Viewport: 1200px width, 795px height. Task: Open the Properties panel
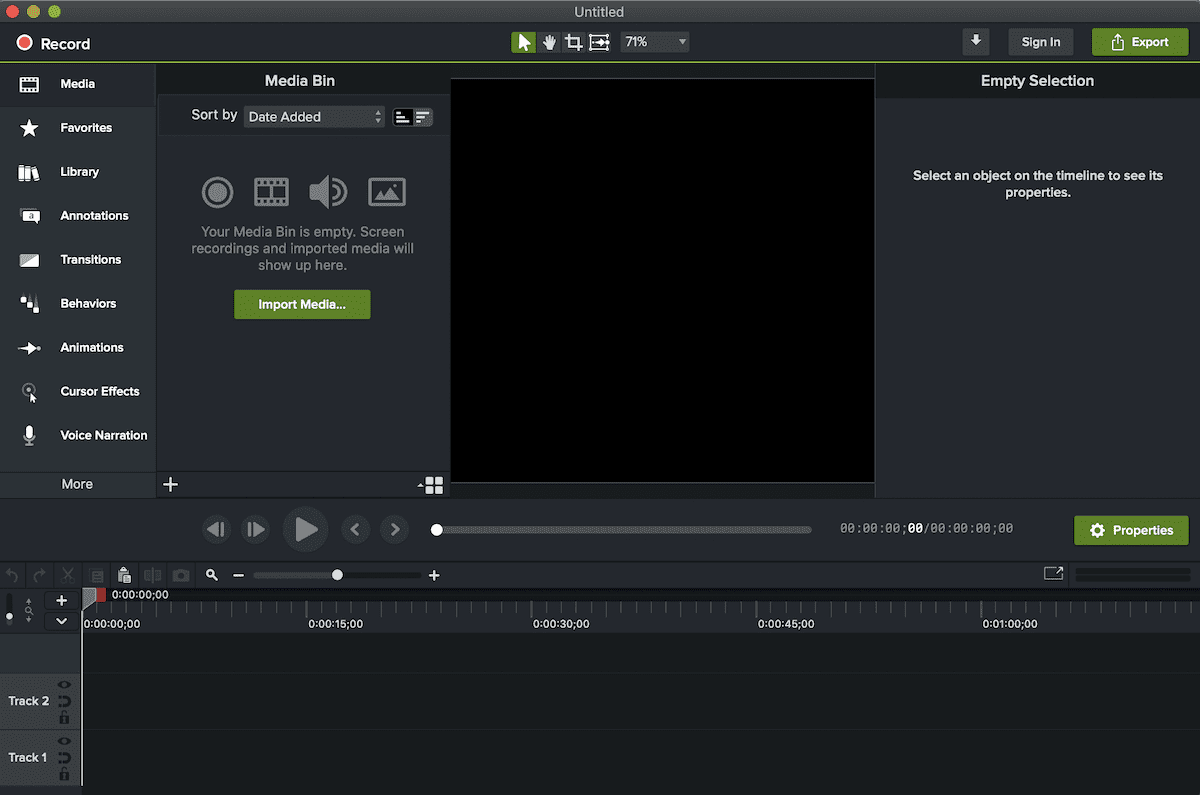pos(1131,530)
